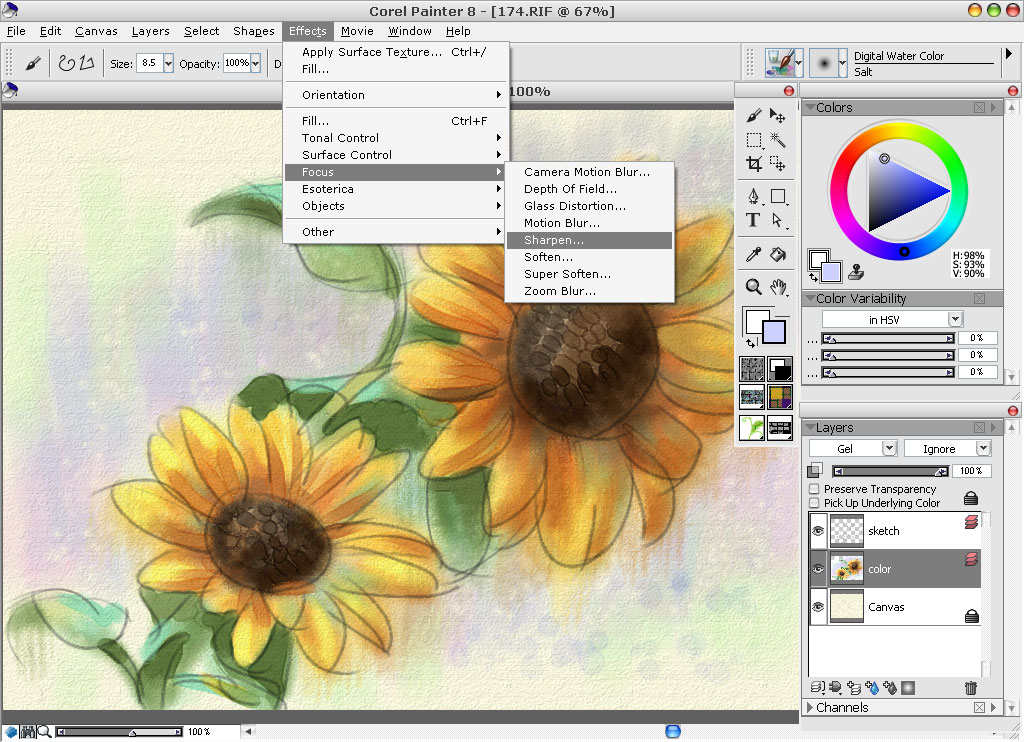Click the layer commands icon in Layers panel
The image size is (1024, 742).
click(818, 687)
